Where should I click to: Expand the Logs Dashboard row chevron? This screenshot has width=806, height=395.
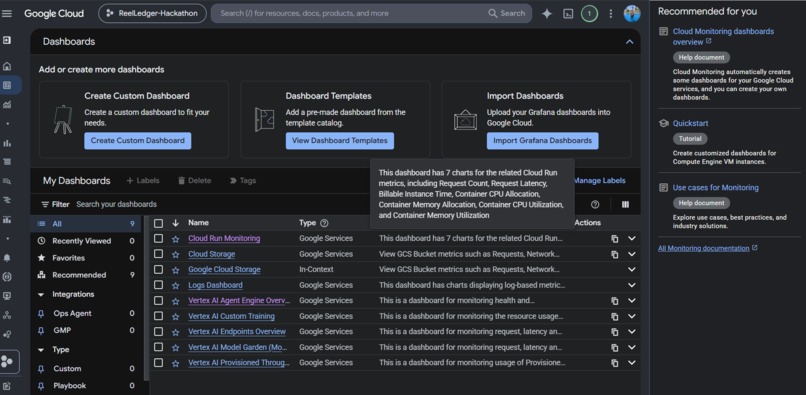[x=632, y=285]
